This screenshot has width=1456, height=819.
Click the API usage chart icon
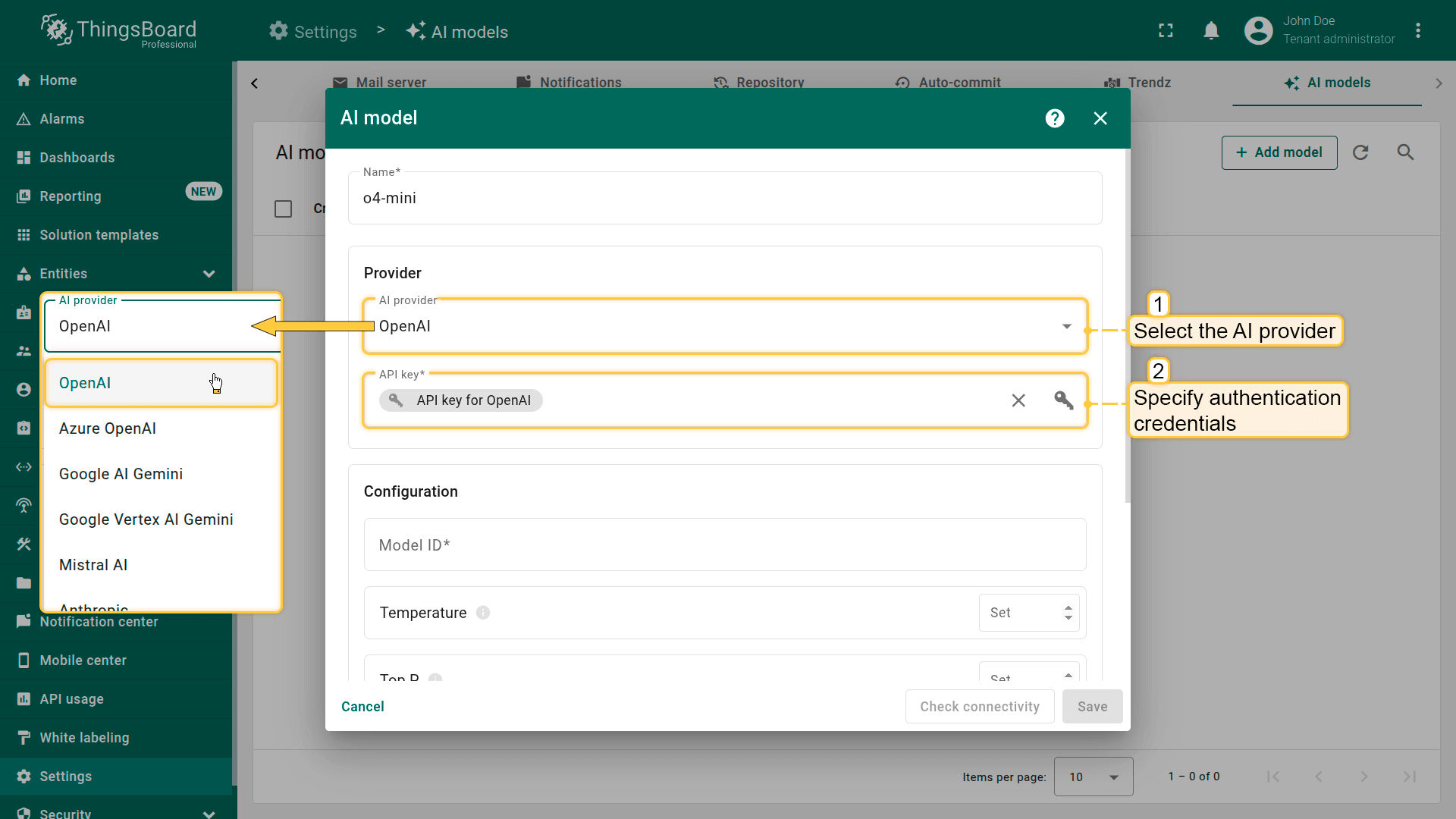24,699
